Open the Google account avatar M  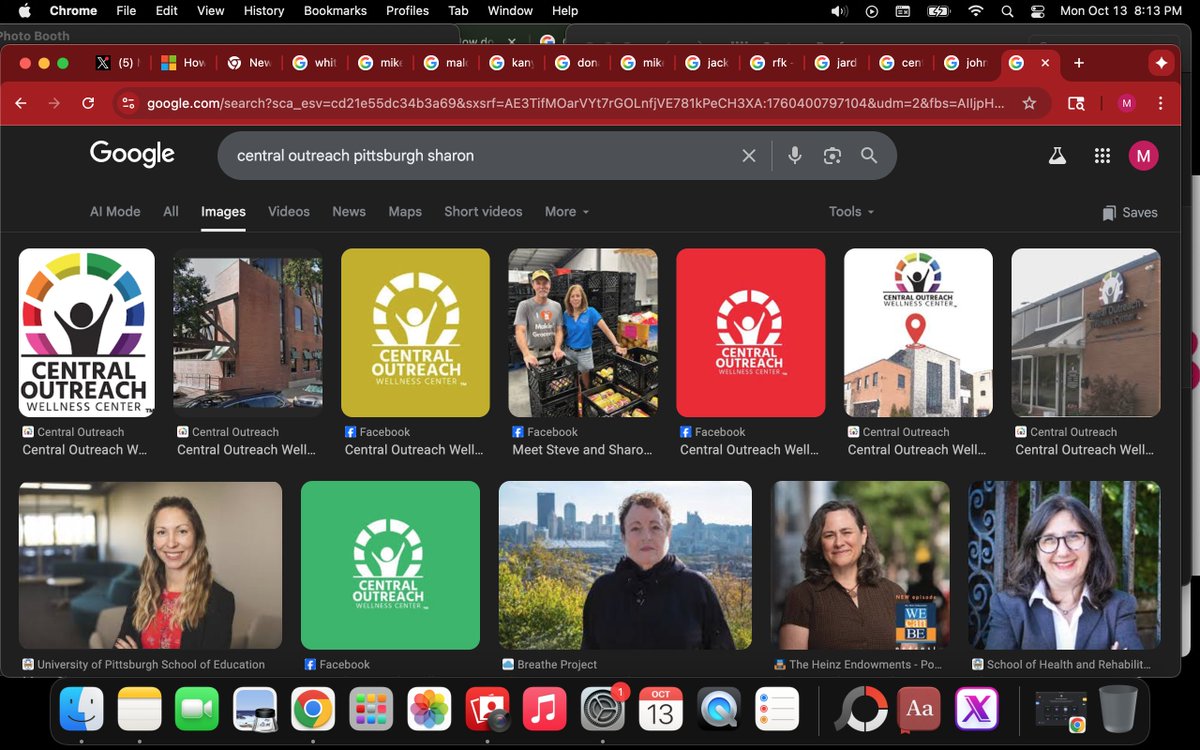[1143, 156]
